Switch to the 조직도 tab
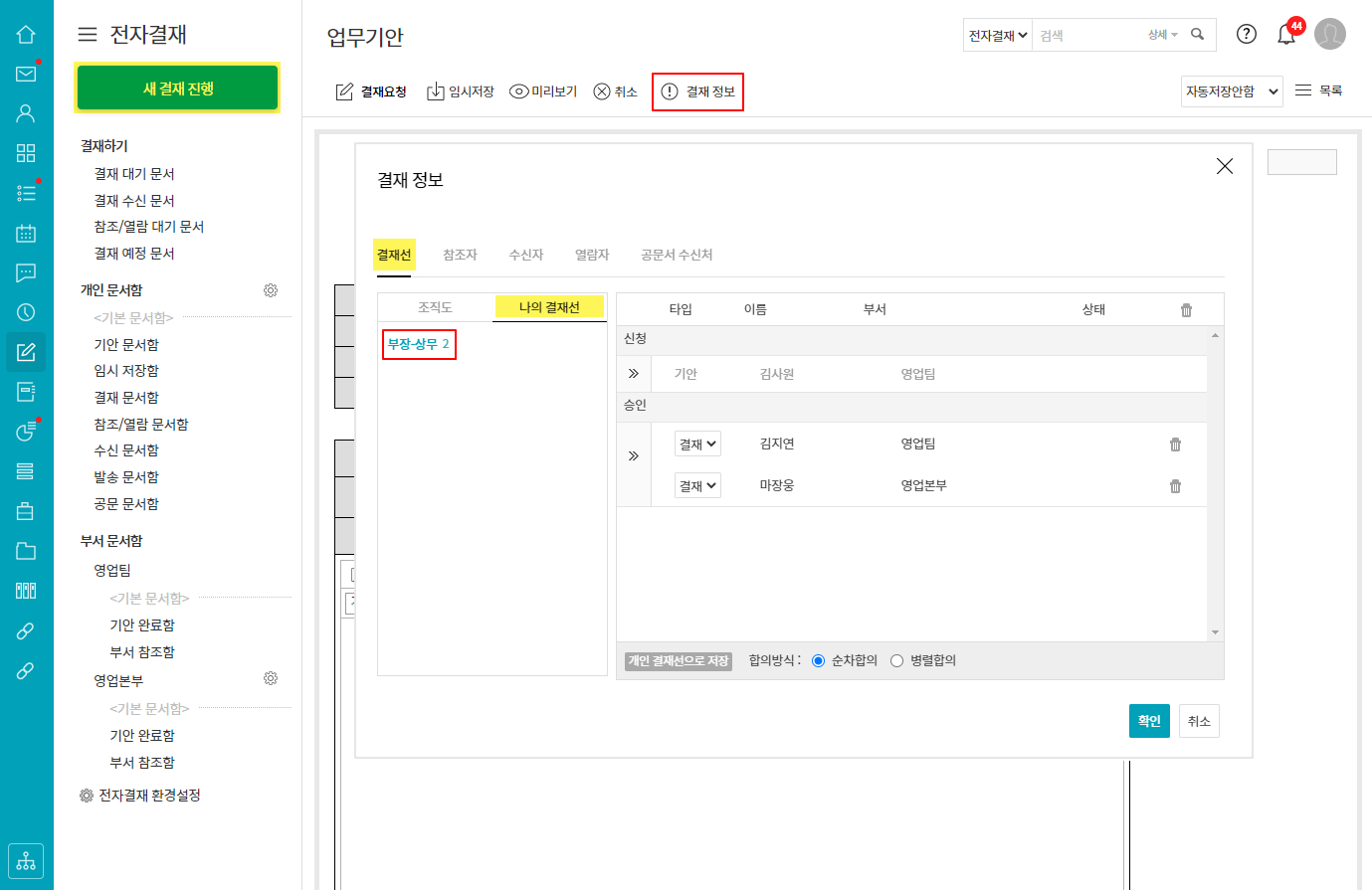 tap(435, 308)
